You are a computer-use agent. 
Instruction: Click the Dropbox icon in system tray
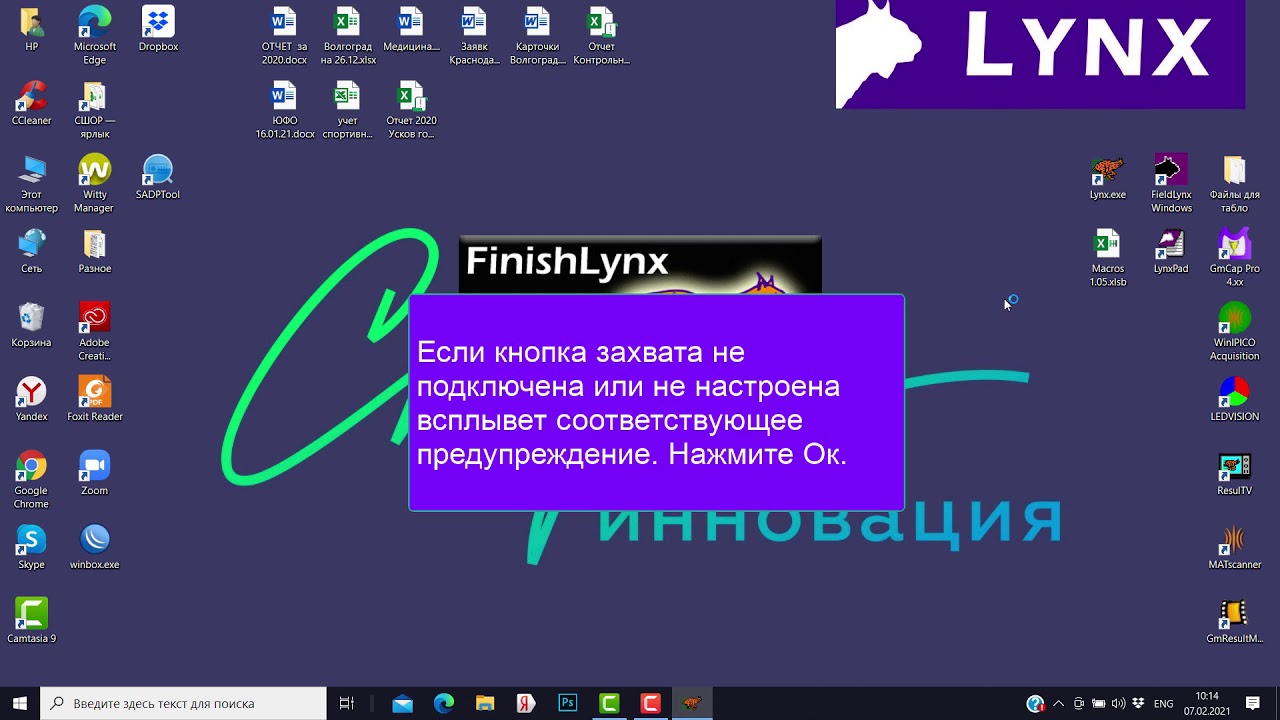pyautogui.click(x=1138, y=703)
